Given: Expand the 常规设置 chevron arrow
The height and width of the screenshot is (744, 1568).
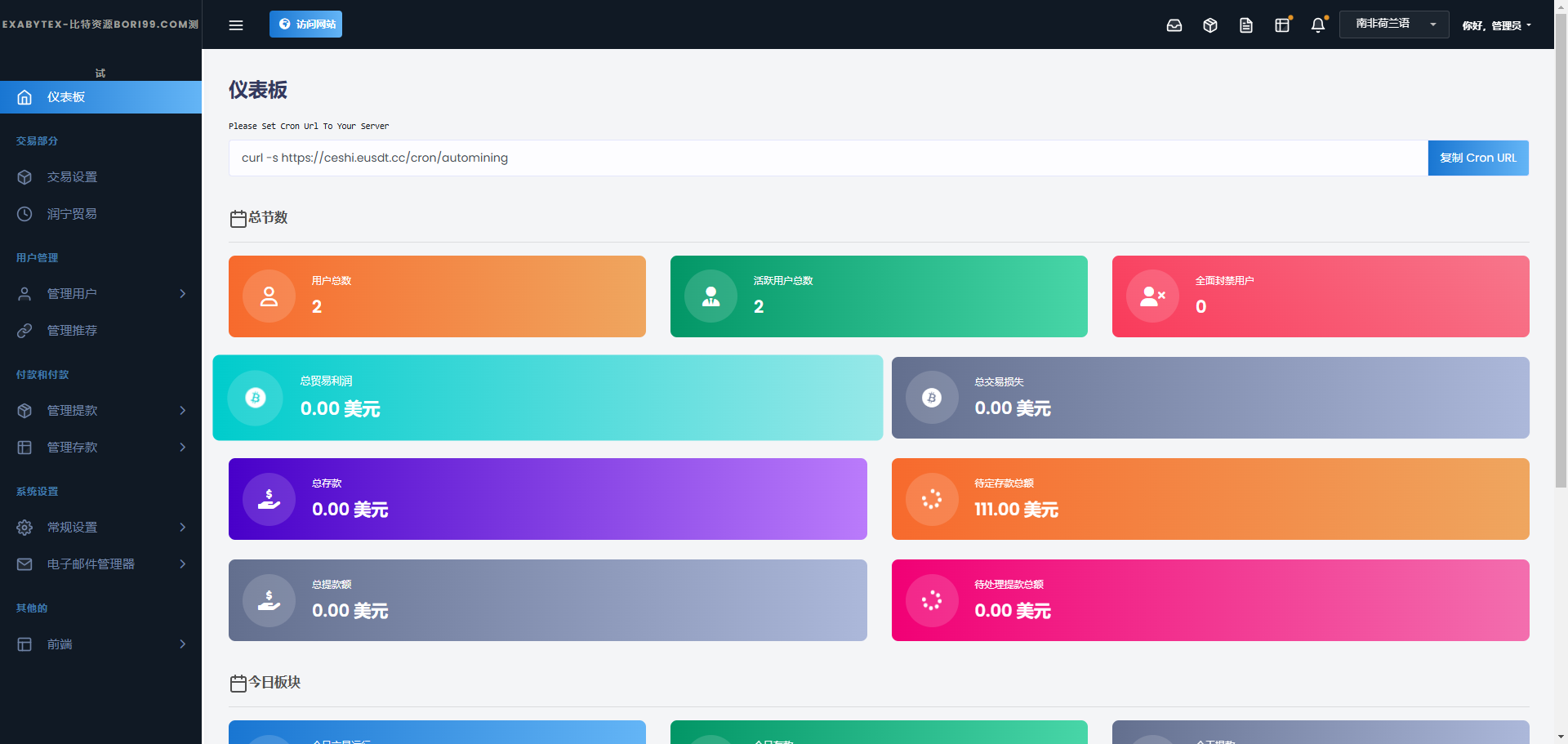Looking at the screenshot, I should click(183, 528).
